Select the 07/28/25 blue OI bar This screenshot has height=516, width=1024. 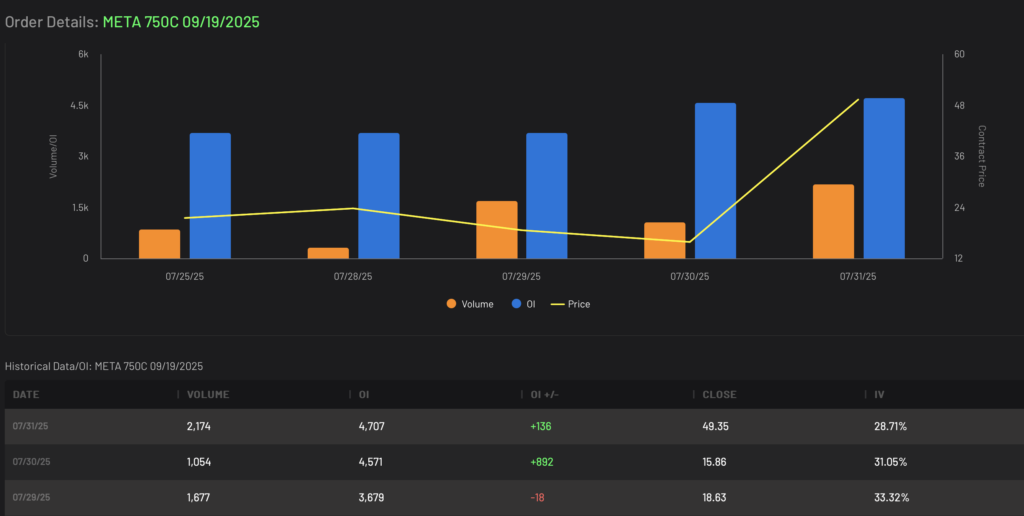point(379,196)
